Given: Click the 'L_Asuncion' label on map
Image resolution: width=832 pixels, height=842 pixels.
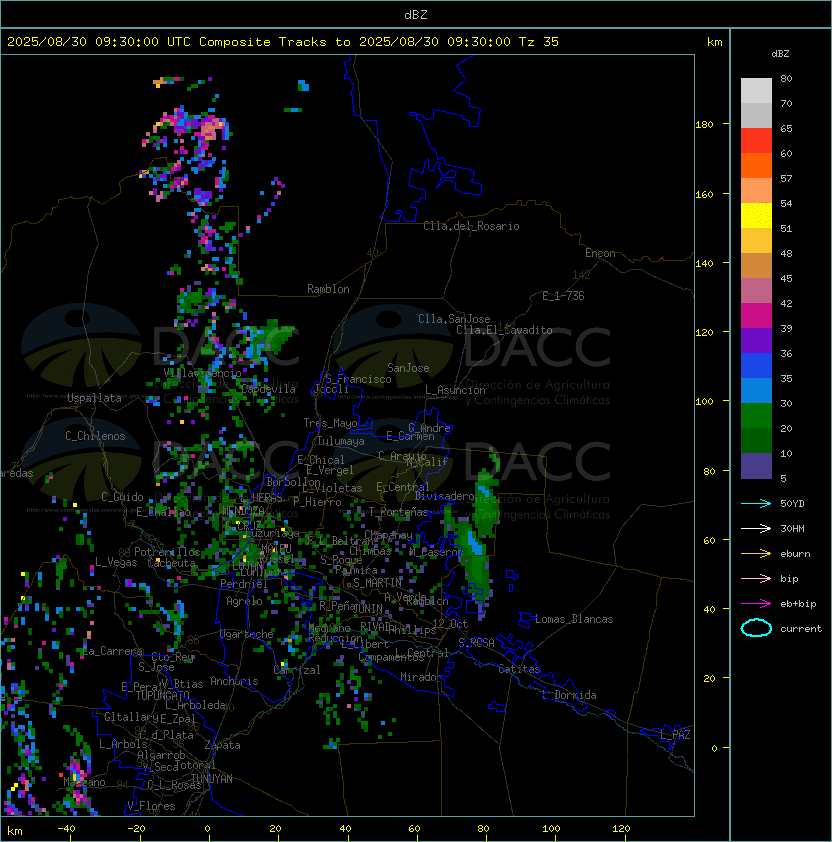Looking at the screenshot, I should (x=455, y=390).
